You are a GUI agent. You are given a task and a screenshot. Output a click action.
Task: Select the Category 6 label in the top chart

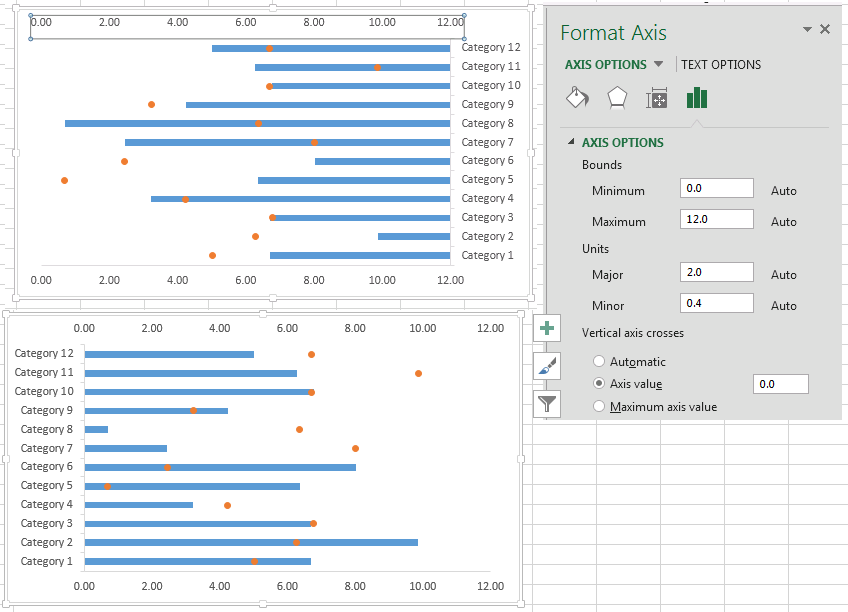[x=487, y=161]
